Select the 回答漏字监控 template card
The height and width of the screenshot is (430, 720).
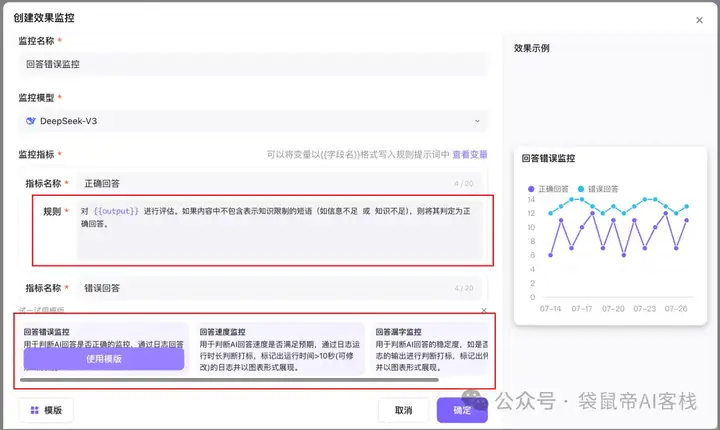tap(430, 349)
